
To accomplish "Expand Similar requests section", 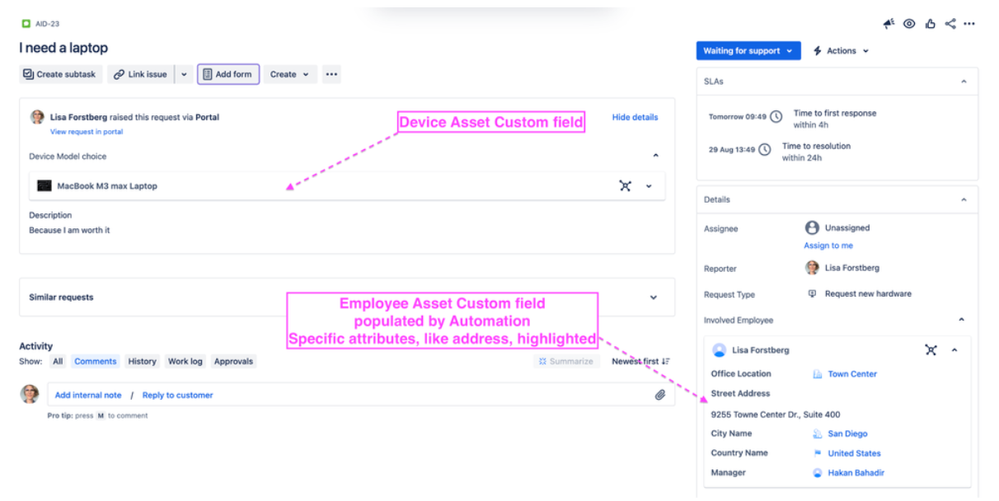I will click(x=653, y=297).
